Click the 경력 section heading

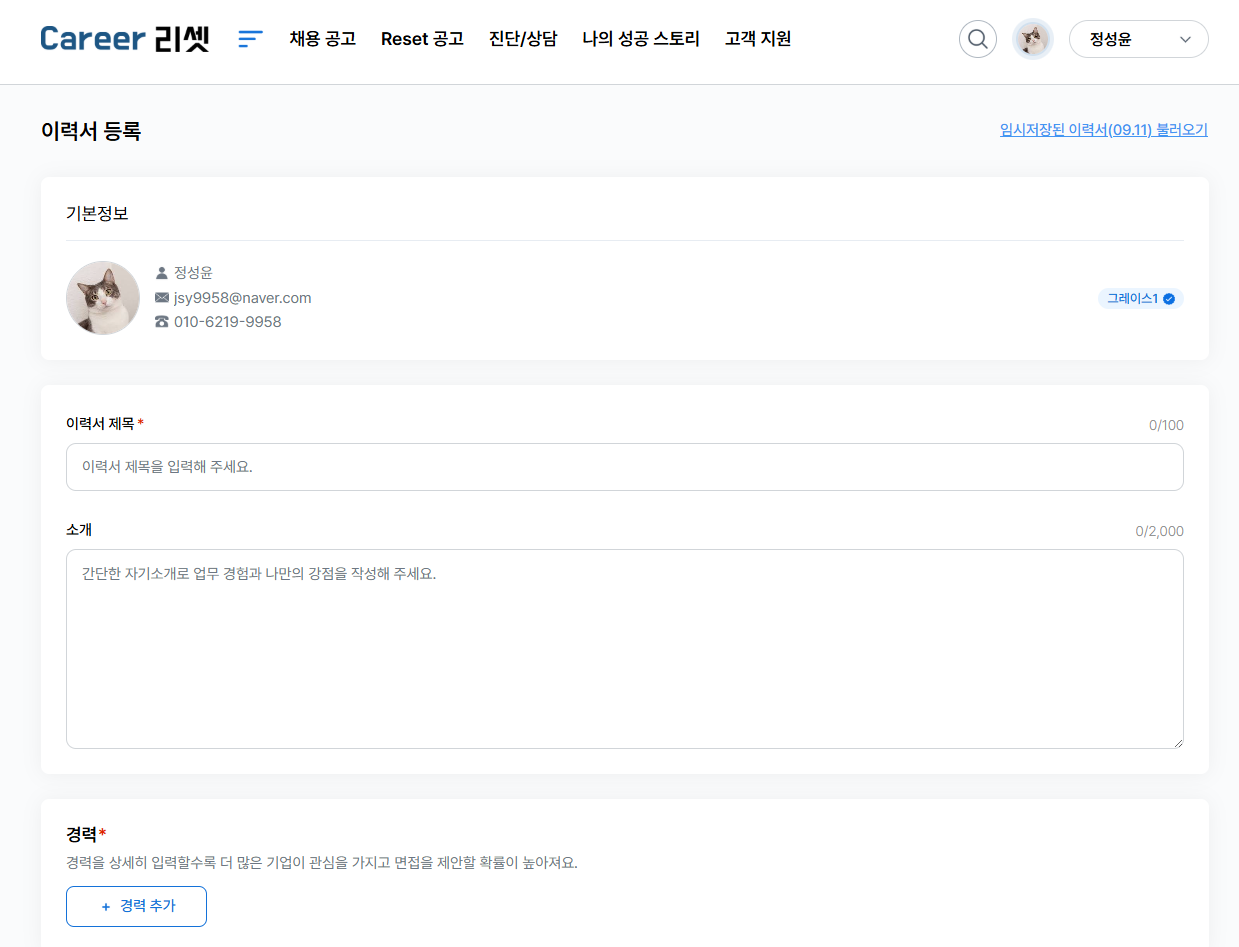pos(86,834)
